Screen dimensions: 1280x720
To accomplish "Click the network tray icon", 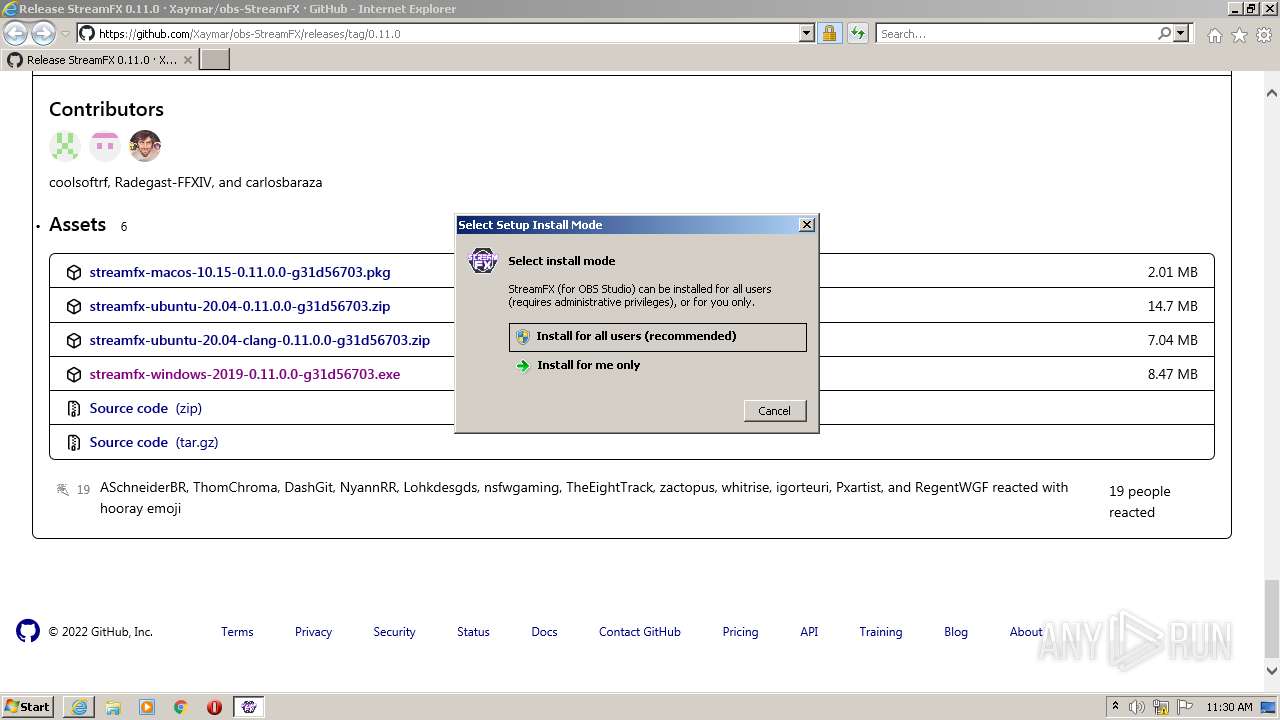I will pyautogui.click(x=1161, y=707).
